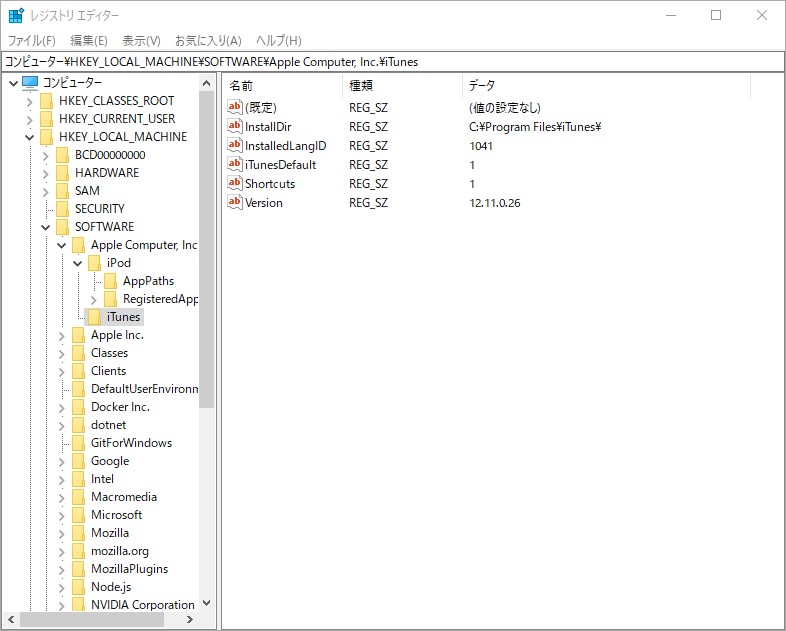The width and height of the screenshot is (786, 631).
Task: Open the 表示(V) menu
Action: pyautogui.click(x=141, y=41)
